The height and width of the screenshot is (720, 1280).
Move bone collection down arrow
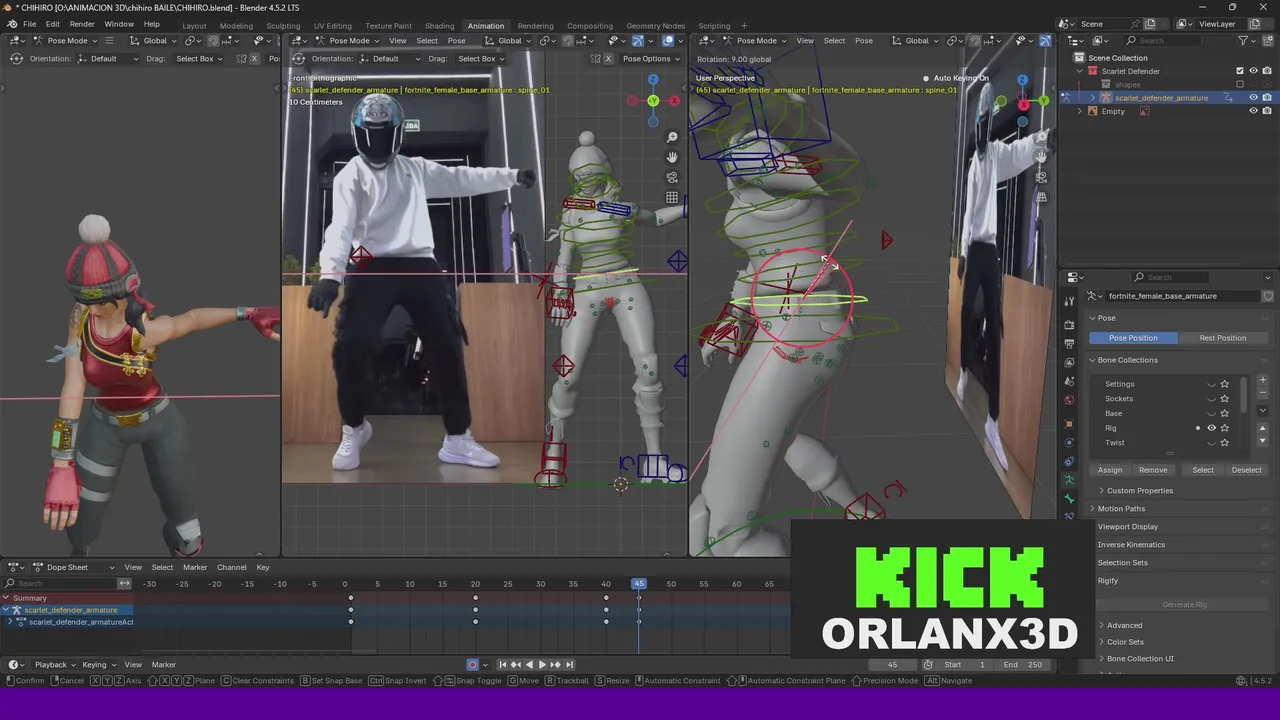1262,441
